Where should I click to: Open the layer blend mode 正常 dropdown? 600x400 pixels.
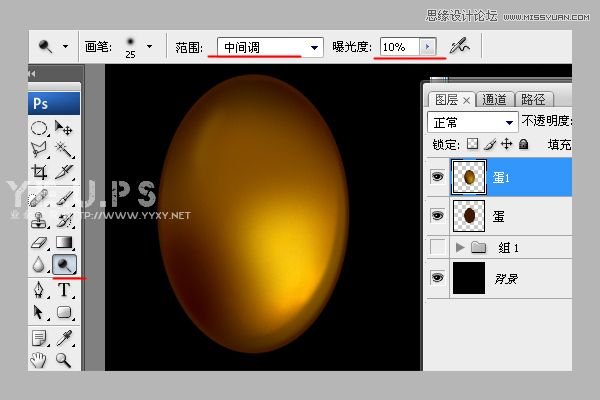pyautogui.click(x=473, y=122)
